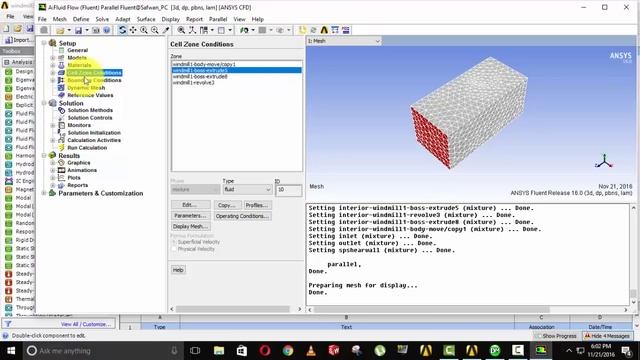Click the Run Calculation lightning icon

click(x=62, y=148)
